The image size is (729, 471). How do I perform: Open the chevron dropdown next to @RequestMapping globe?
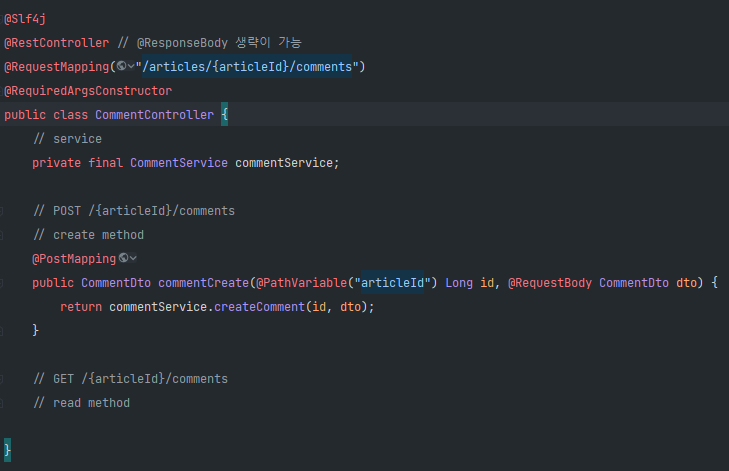point(131,66)
